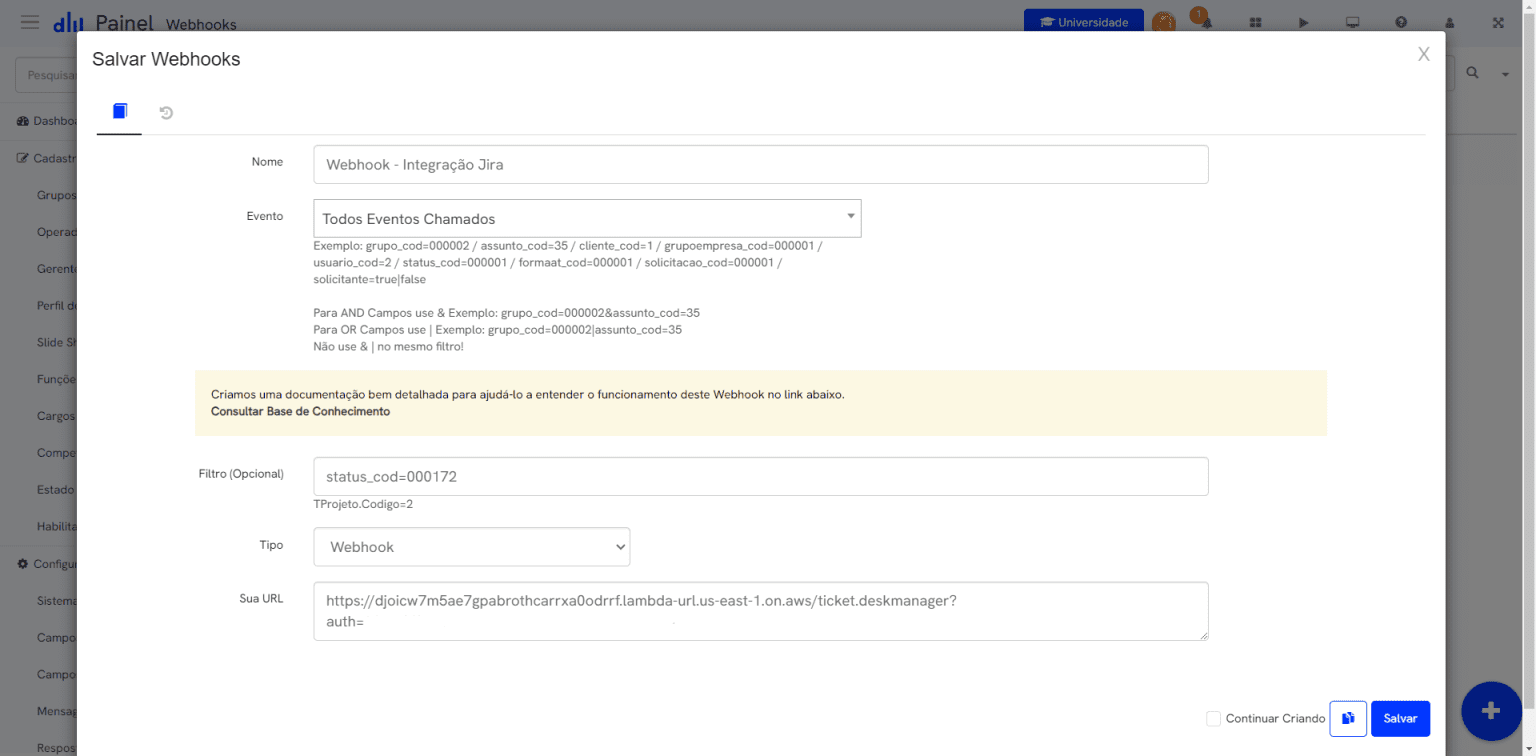Click the floating blue plus button
The image size is (1536, 756).
point(1491,711)
